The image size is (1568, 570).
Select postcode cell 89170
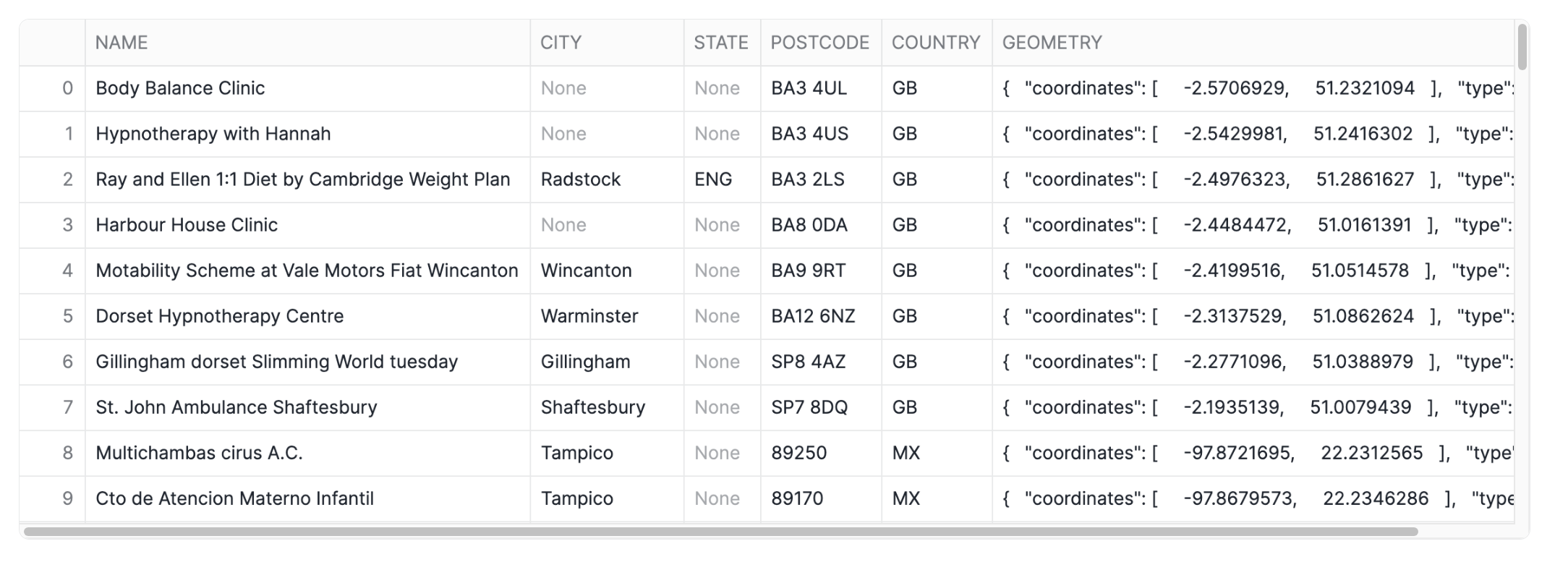(x=797, y=498)
